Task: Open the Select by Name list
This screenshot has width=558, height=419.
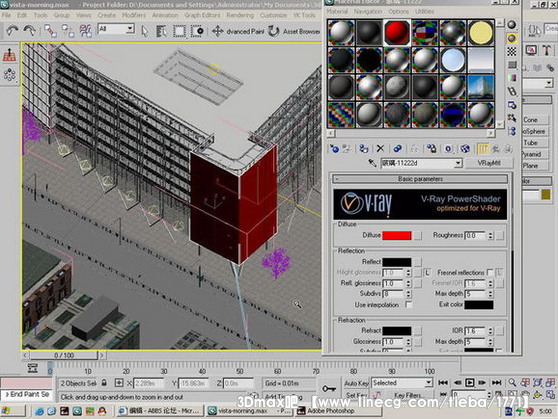Action: [x=162, y=31]
